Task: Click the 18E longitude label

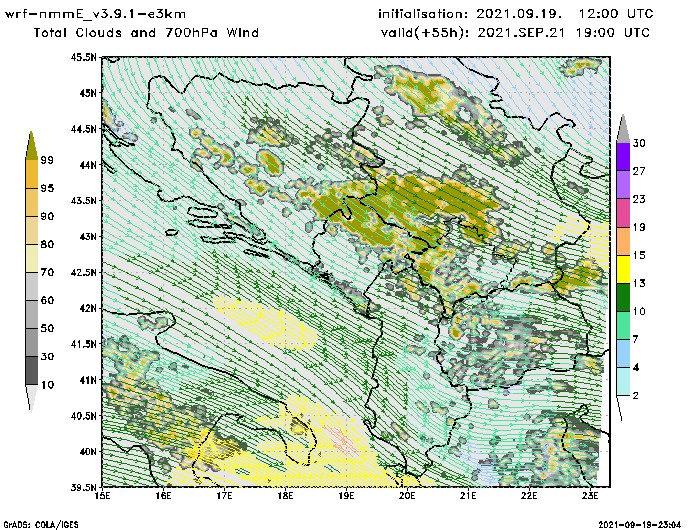Action: [285, 496]
